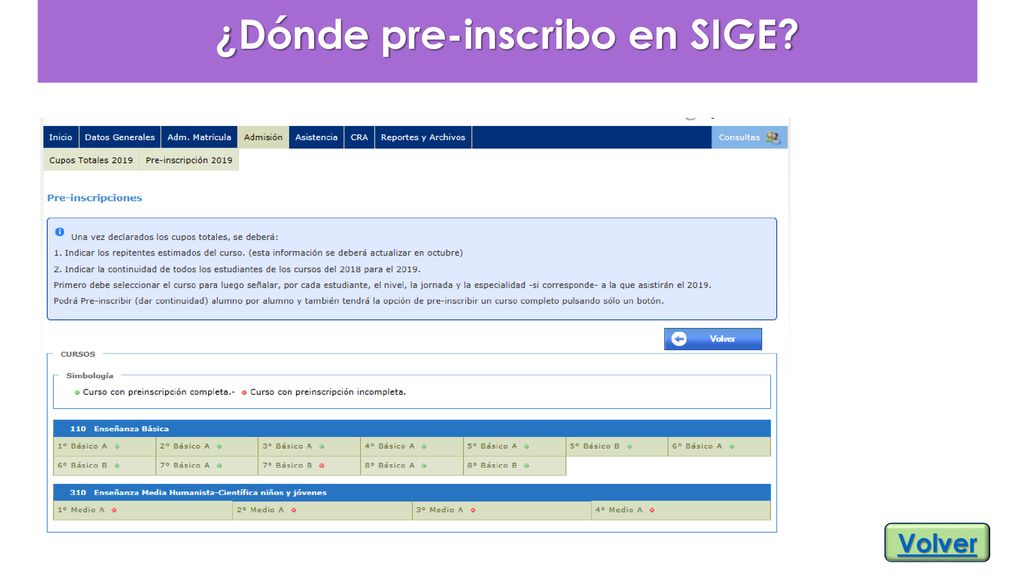Image resolution: width=1024 pixels, height=576 pixels.
Task: Click red legend dot for preinscripción incompleta
Action: (x=244, y=392)
